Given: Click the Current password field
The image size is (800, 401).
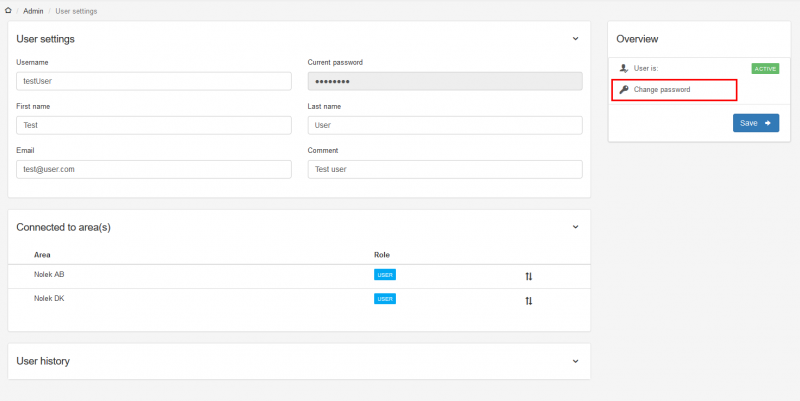Looking at the screenshot, I should [x=445, y=81].
